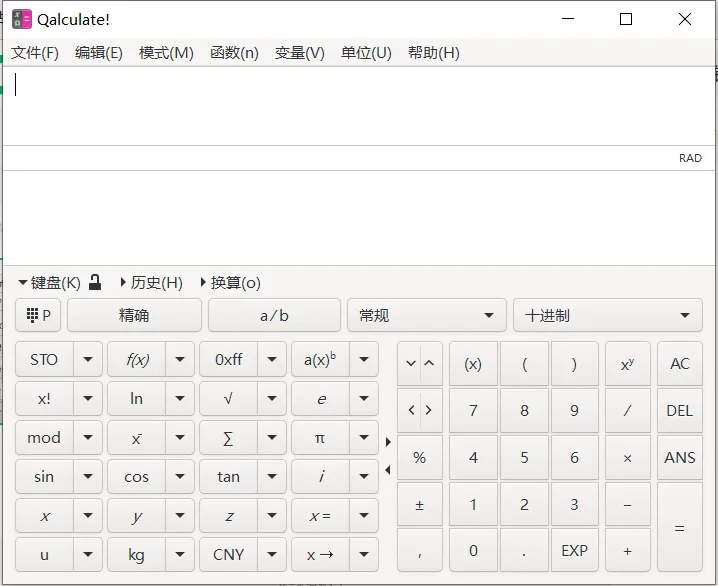This screenshot has width=718, height=586.
Task: Collapse the 键盘(K) keypad section
Action: [x=50, y=283]
